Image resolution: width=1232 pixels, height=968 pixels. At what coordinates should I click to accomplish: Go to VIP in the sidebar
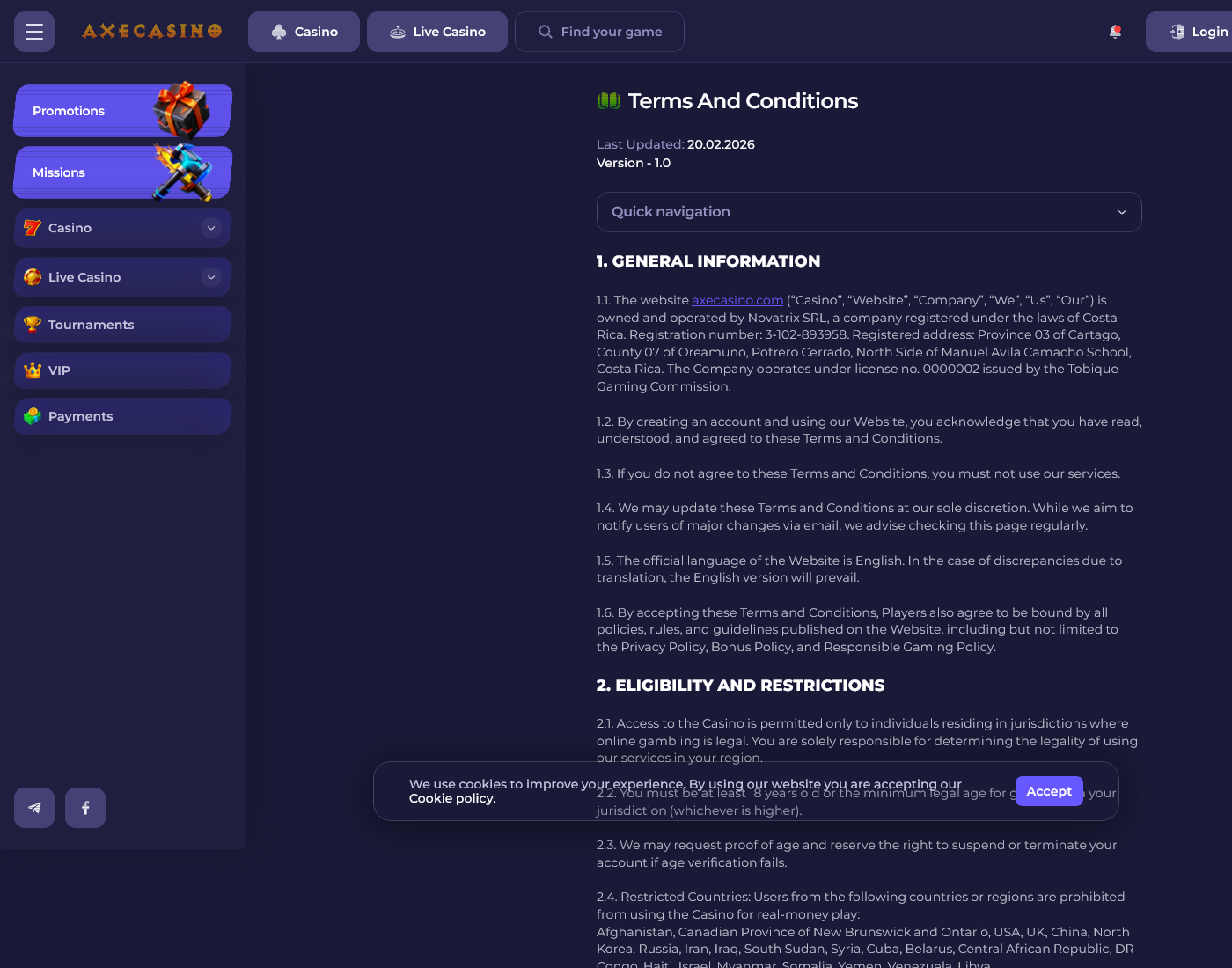coord(122,370)
